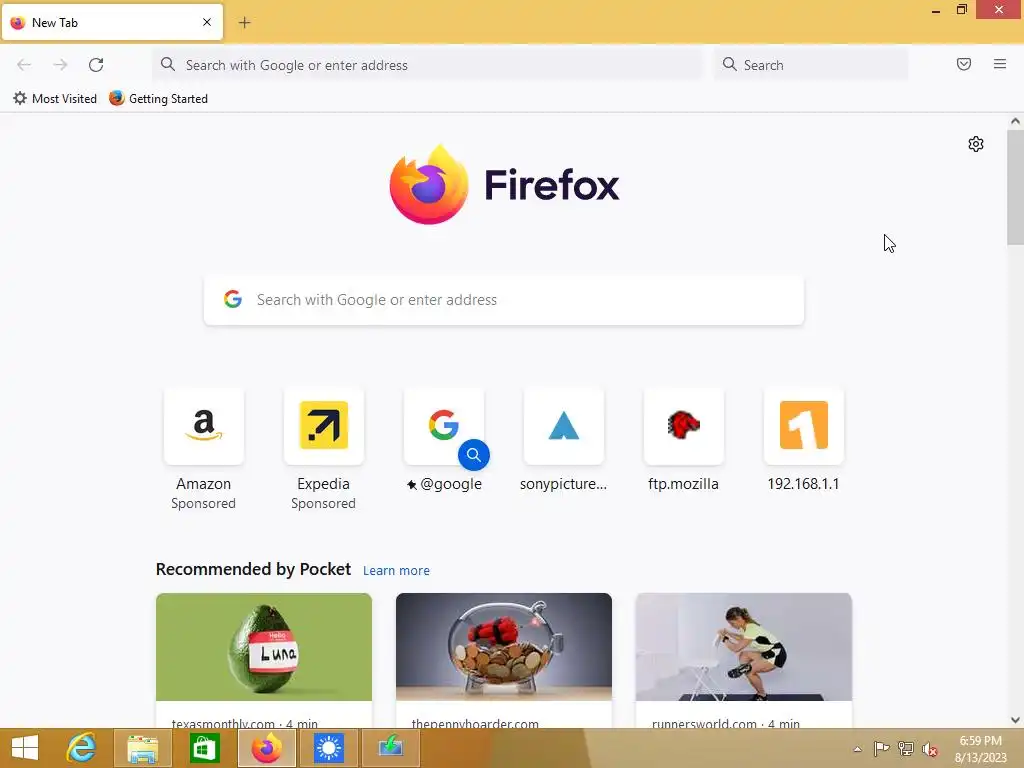Click the Firefox taskbar button
This screenshot has width=1024, height=768.
(266, 748)
